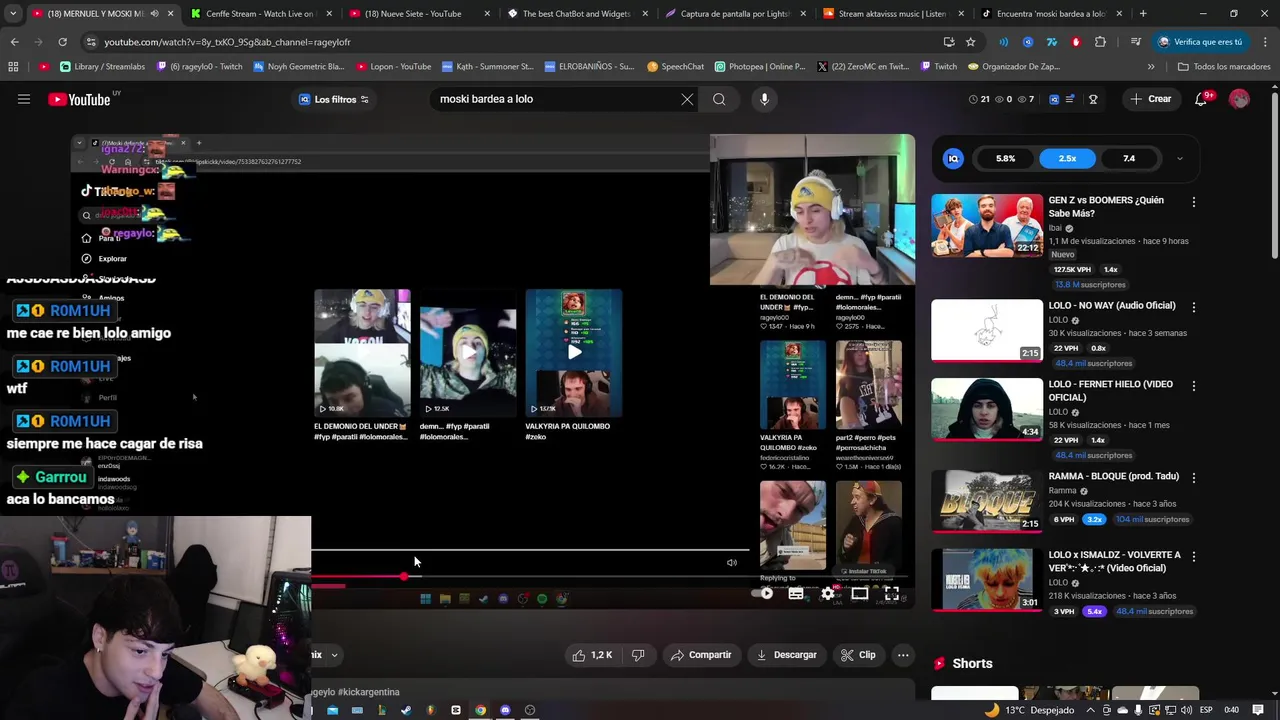Click the Crear create button

click(1150, 99)
